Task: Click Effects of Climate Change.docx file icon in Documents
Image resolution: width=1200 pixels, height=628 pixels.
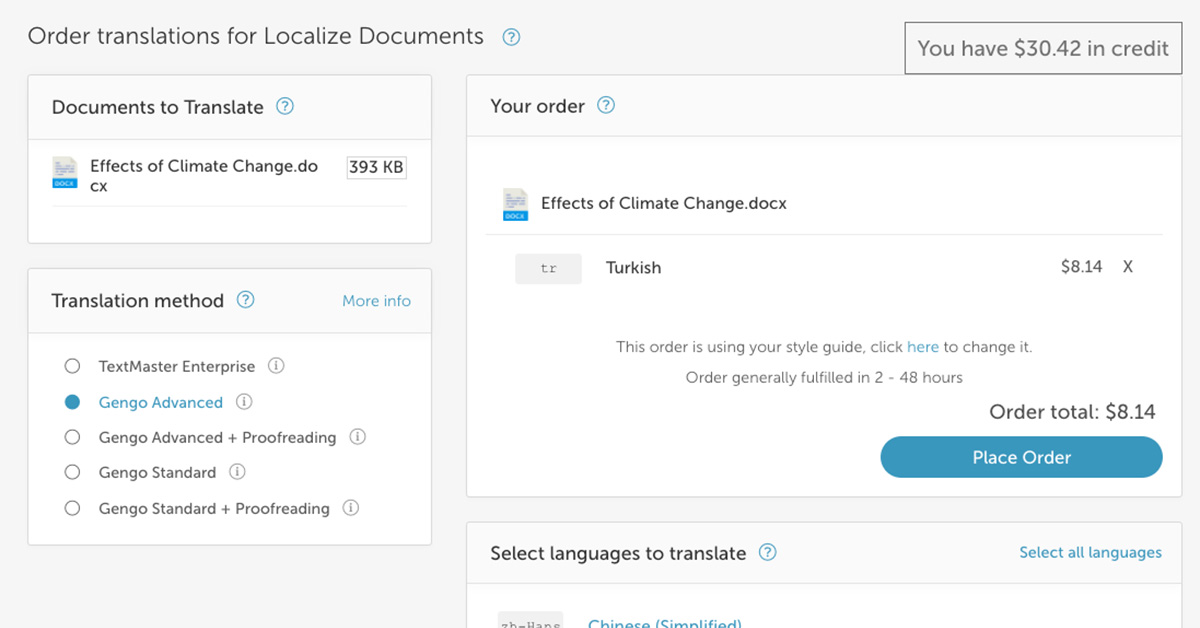Action: tap(65, 172)
